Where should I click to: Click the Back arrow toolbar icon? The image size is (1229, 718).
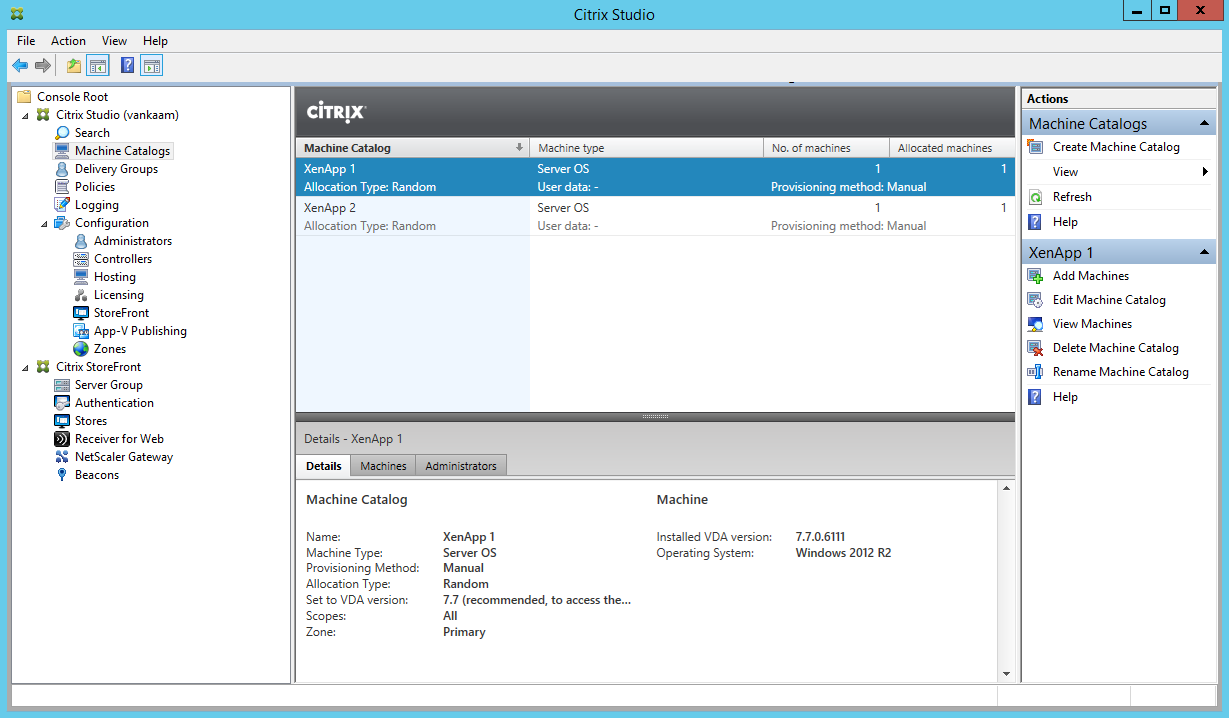pyautogui.click(x=20, y=66)
